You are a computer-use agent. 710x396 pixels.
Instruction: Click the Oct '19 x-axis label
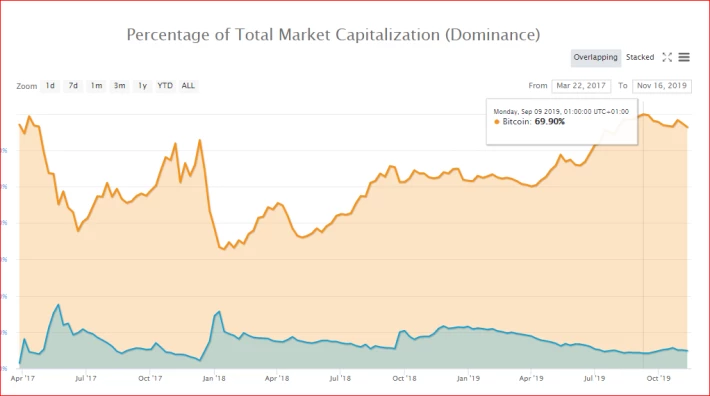click(658, 378)
